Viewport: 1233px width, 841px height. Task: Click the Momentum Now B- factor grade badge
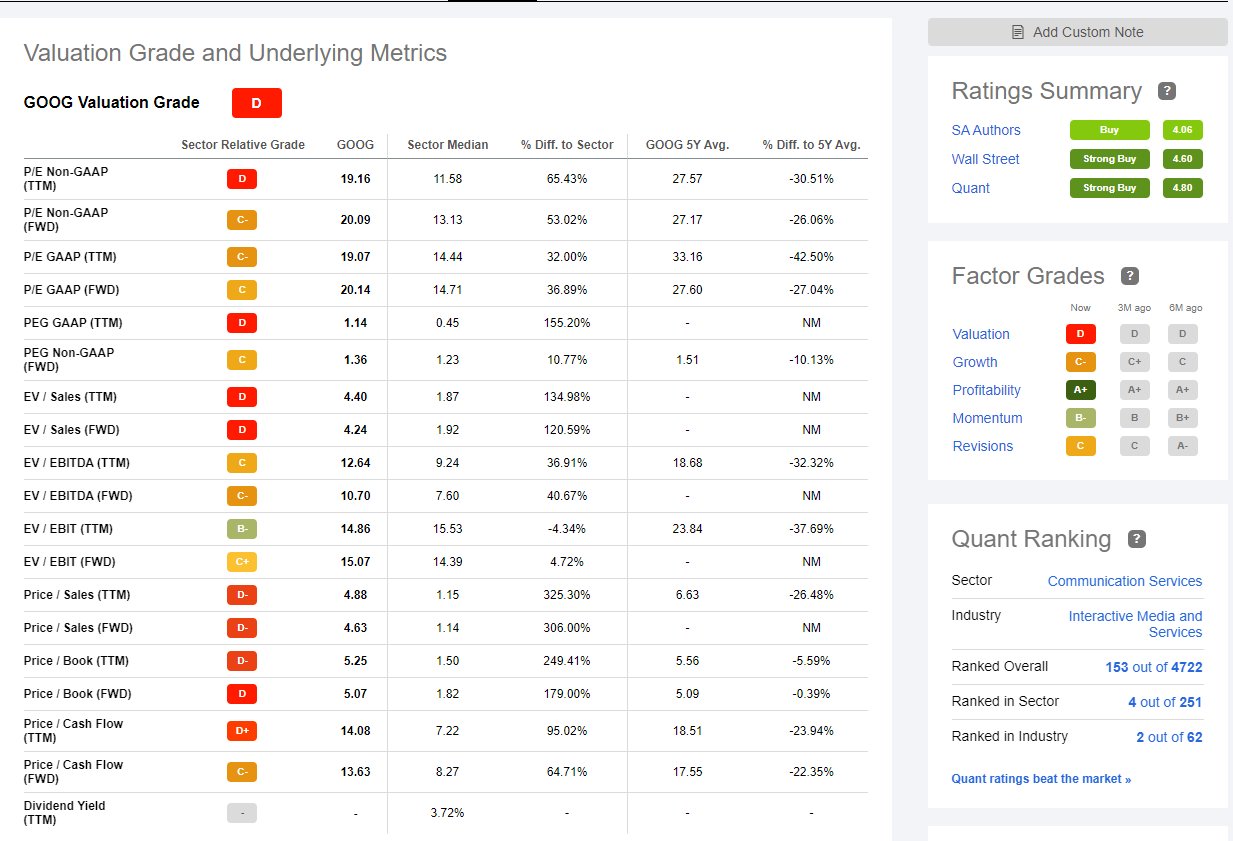(1081, 418)
